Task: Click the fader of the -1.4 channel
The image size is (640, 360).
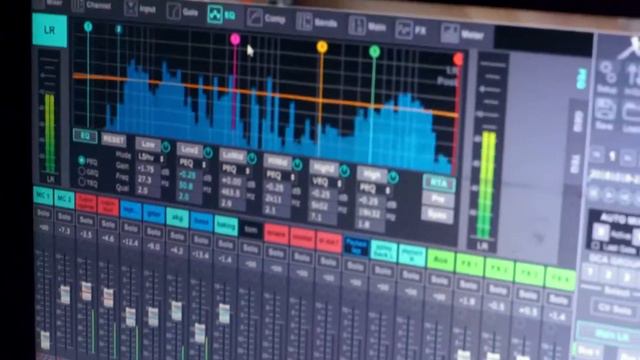Action: click(224, 313)
